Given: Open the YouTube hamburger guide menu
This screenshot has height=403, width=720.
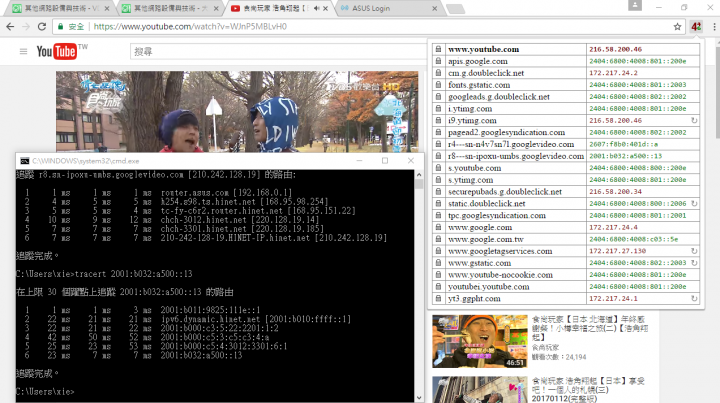Looking at the screenshot, I should pyautogui.click(x=23, y=51).
